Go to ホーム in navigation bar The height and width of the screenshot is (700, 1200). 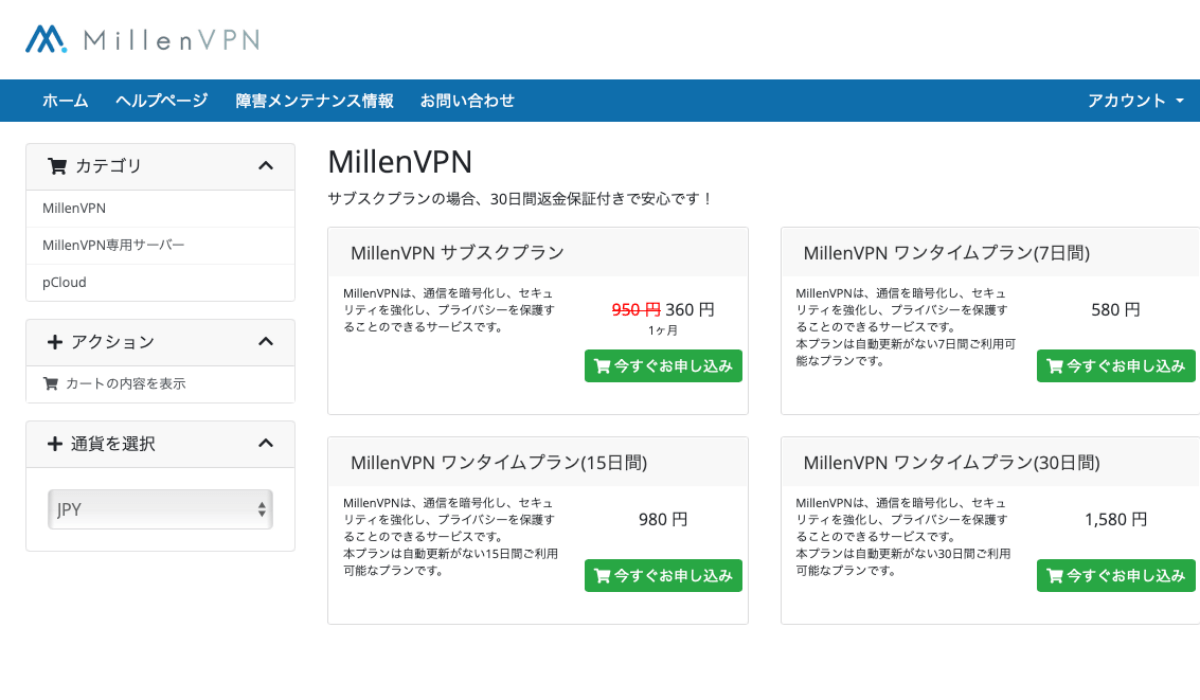[65, 101]
